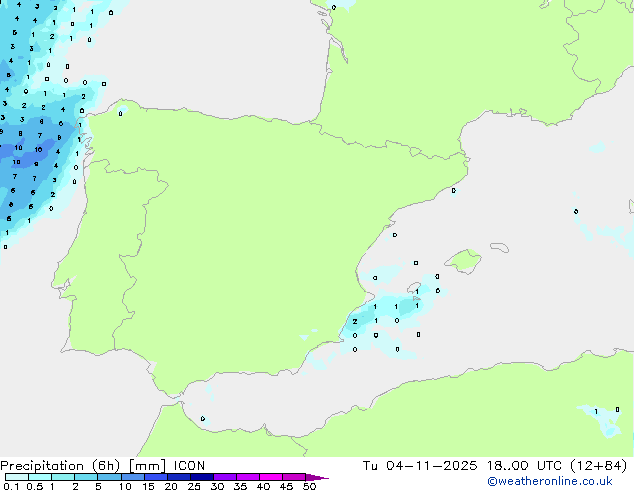Click the "Precipitation (6h)" title text
634x490 pixels.
coord(60,466)
